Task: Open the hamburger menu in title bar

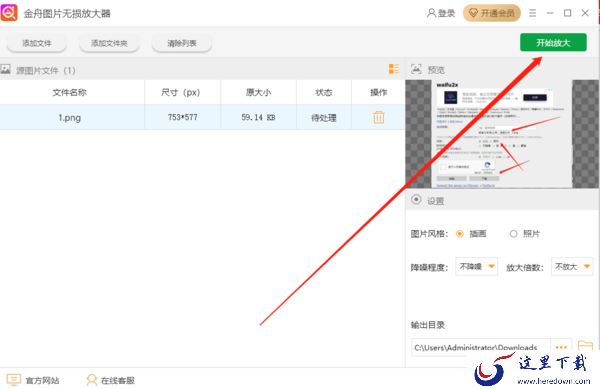Action: coord(532,13)
